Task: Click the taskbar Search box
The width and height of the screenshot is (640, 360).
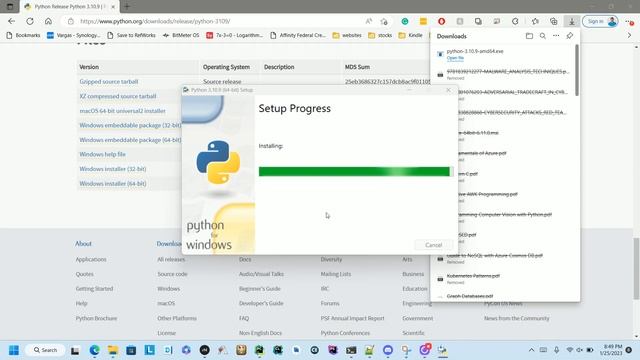Action: coord(45,350)
